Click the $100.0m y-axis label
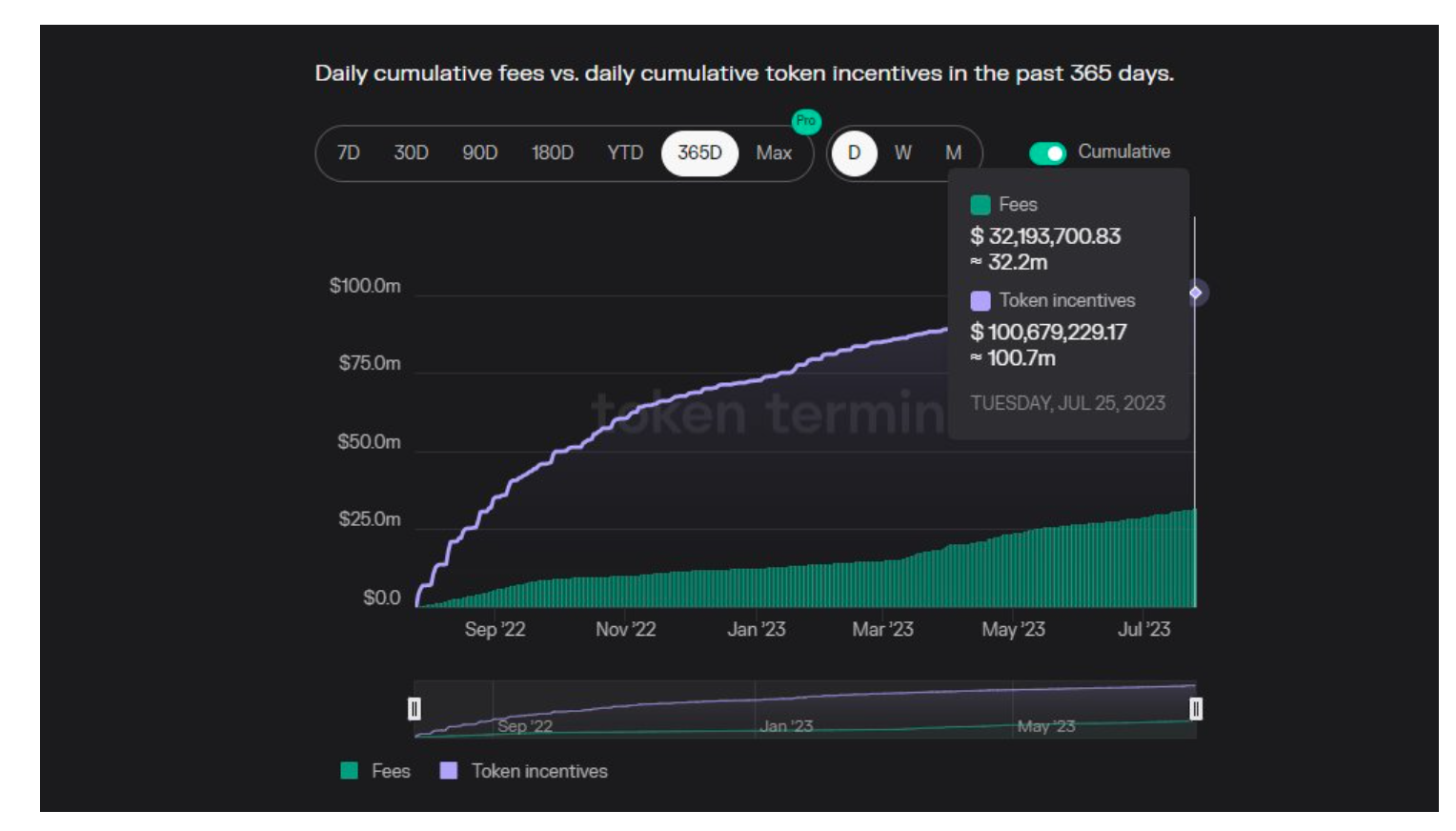Screen dimensions: 1456x831 click(365, 286)
